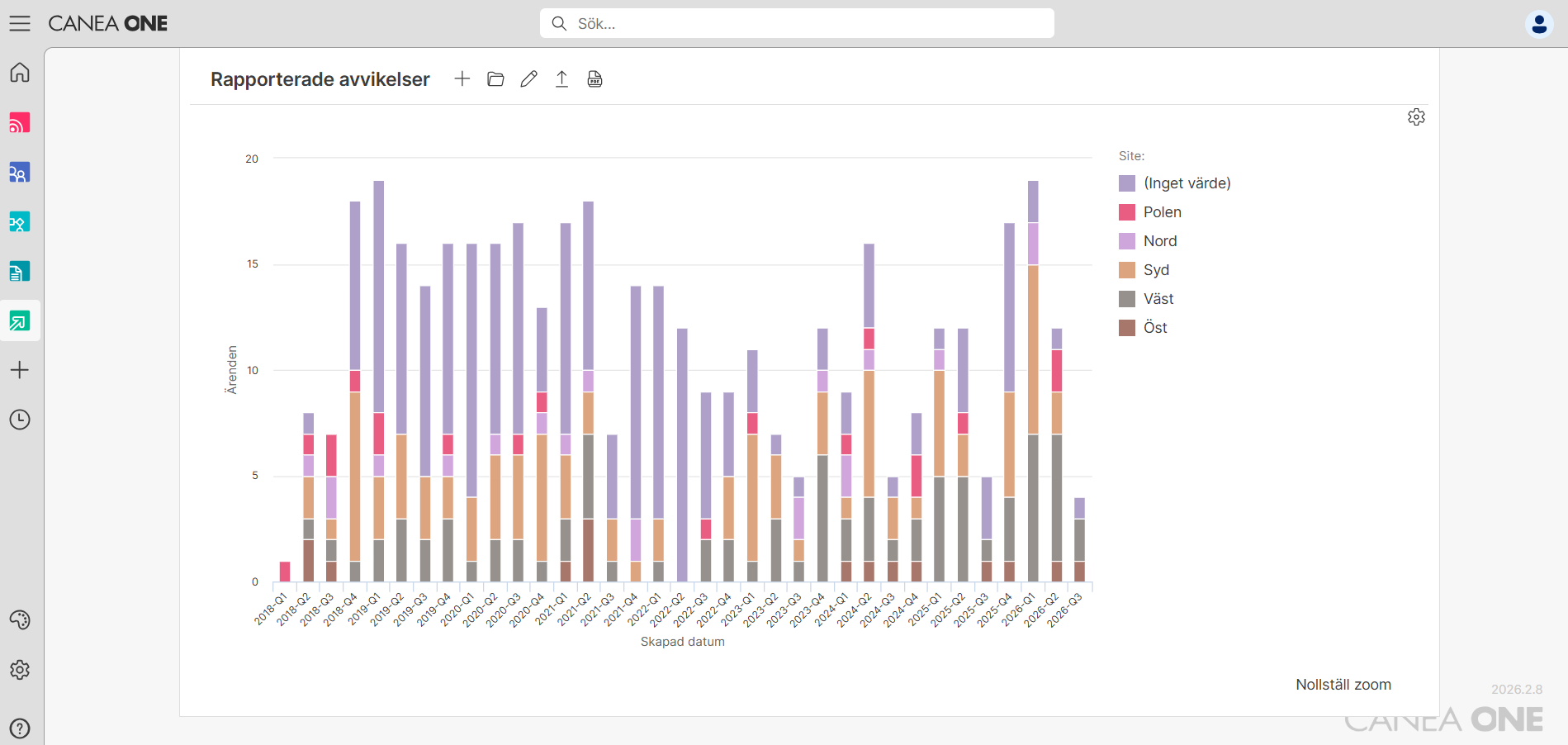Open the red feed module icon
The height and width of the screenshot is (745, 1568).
pos(20,122)
